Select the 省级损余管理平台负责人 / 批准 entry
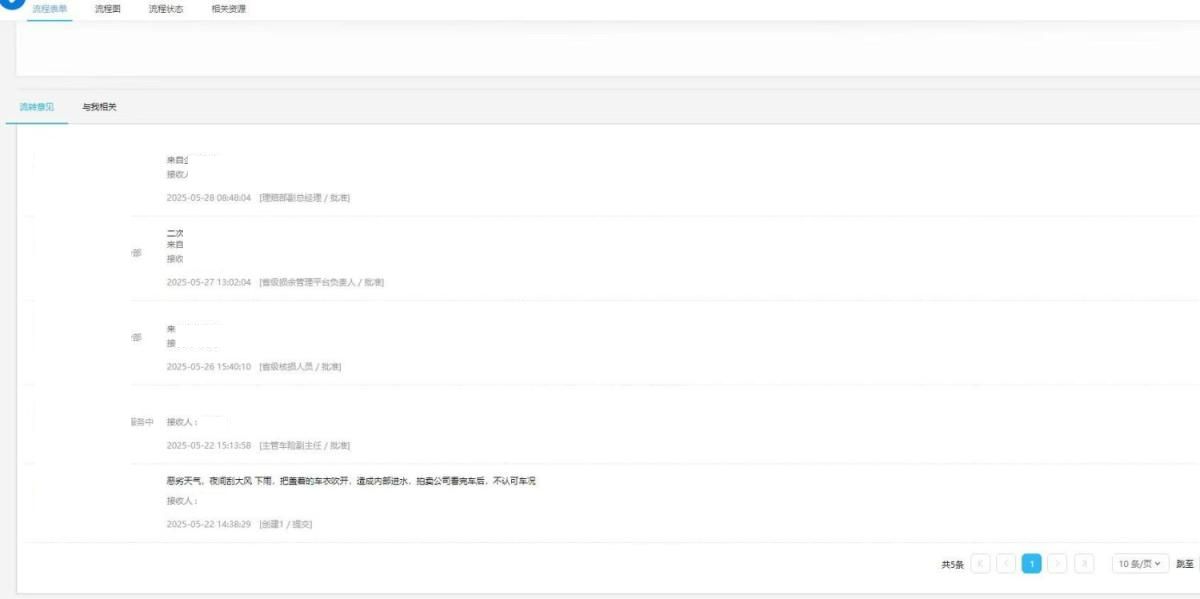 (x=321, y=282)
